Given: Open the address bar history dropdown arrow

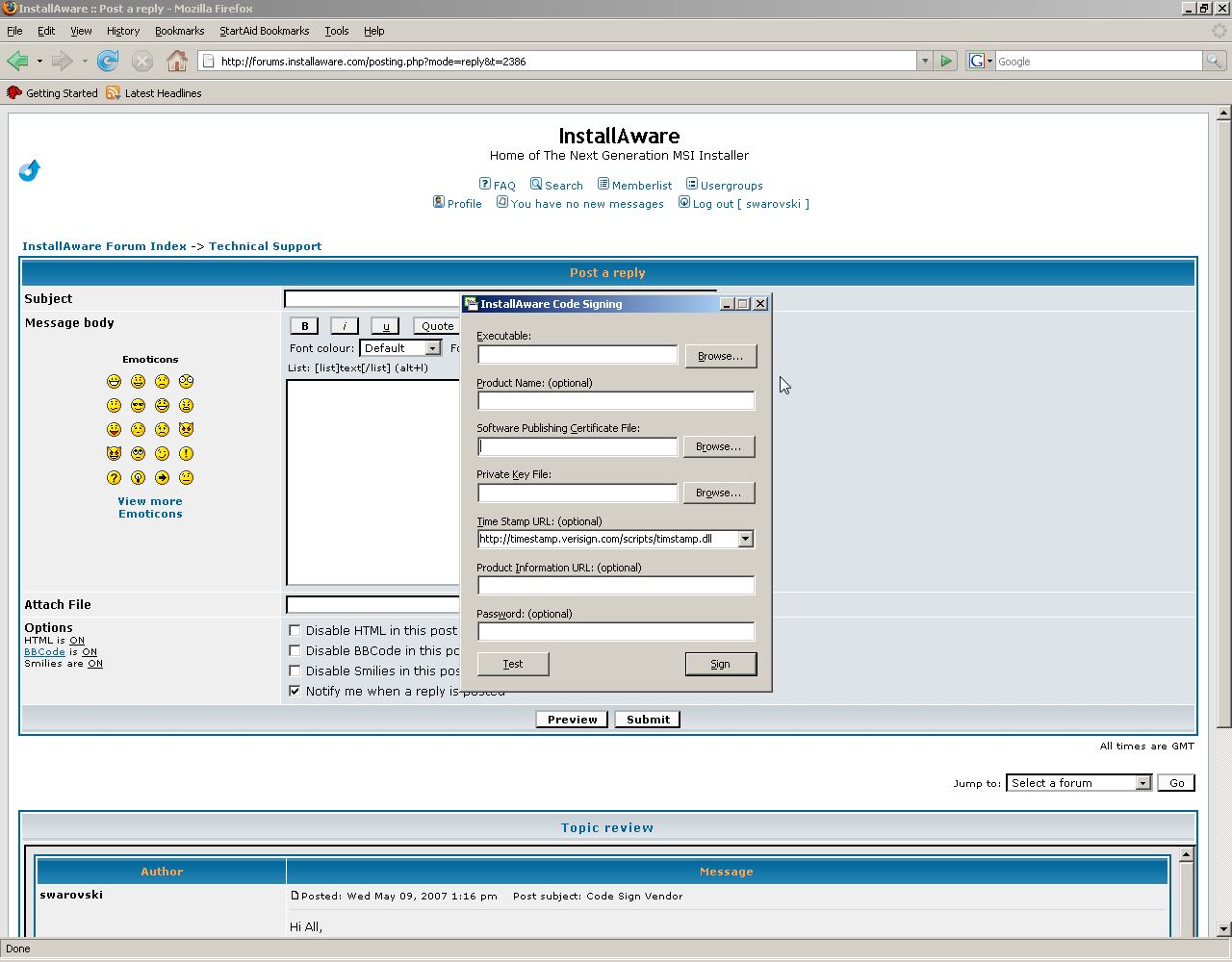Looking at the screenshot, I should coord(925,61).
